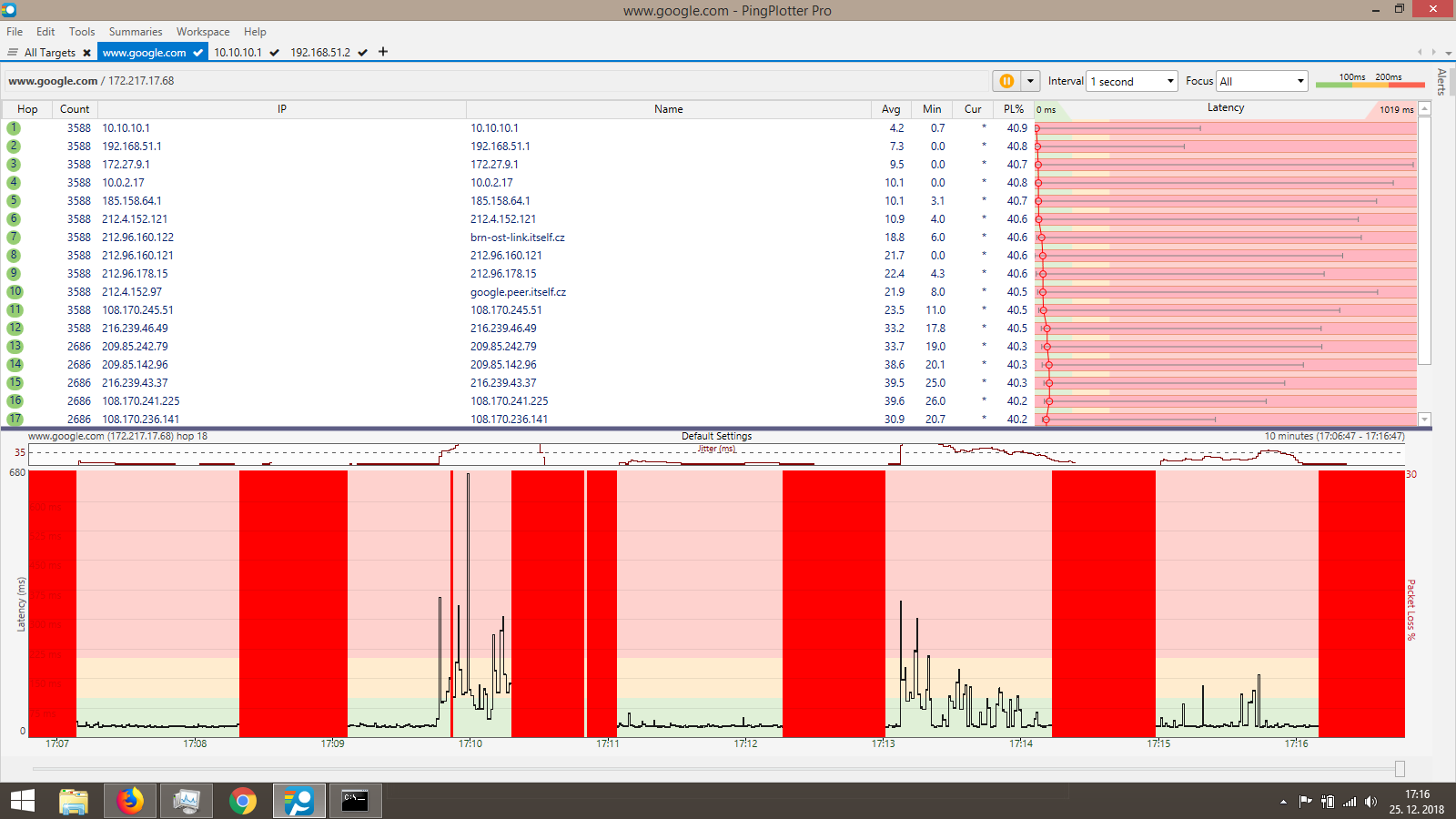The width and height of the screenshot is (1456, 819).
Task: Open the dropdown arrow beside the pause button
Action: point(1030,81)
